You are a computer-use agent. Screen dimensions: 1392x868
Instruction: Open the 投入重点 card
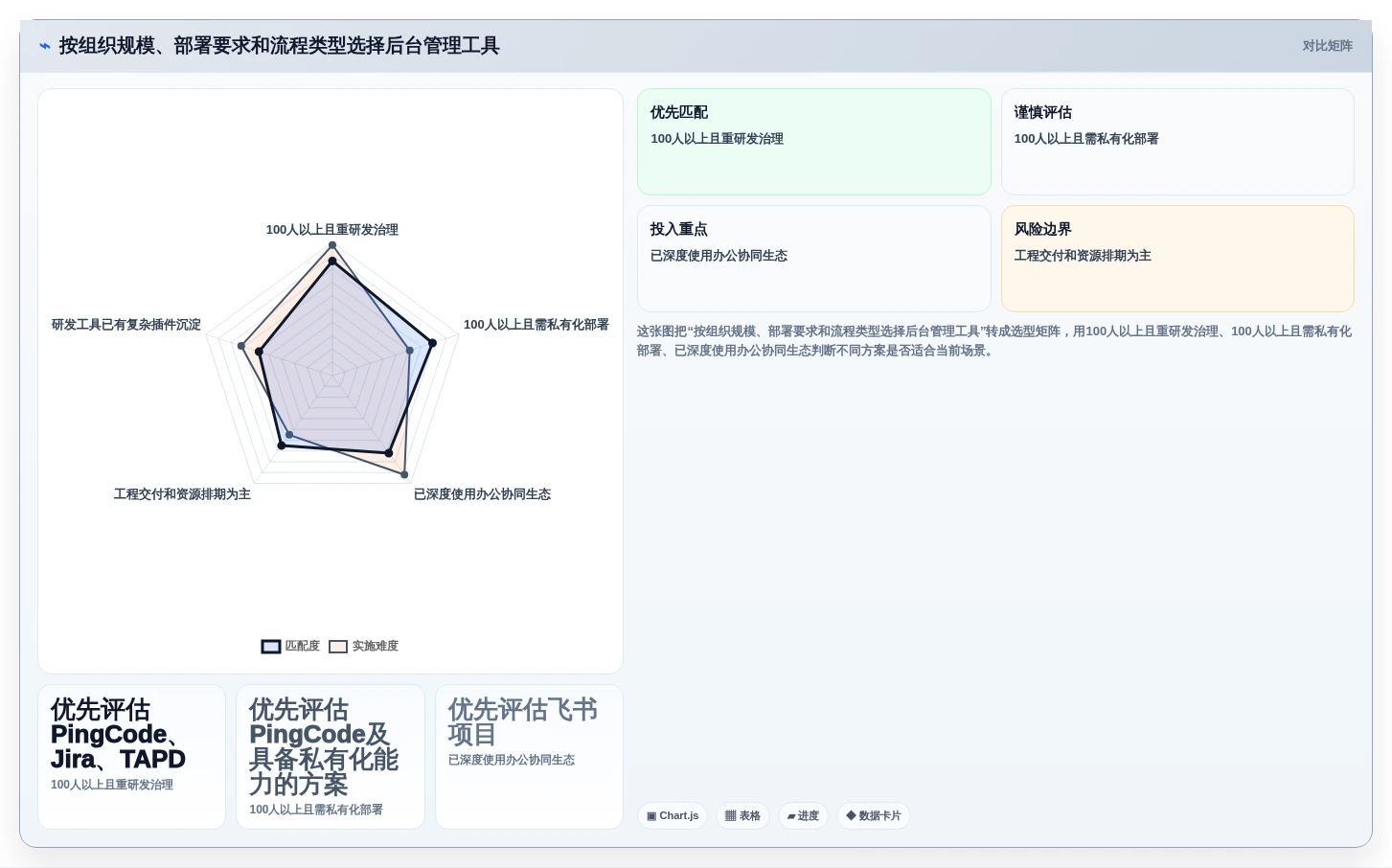click(x=814, y=259)
